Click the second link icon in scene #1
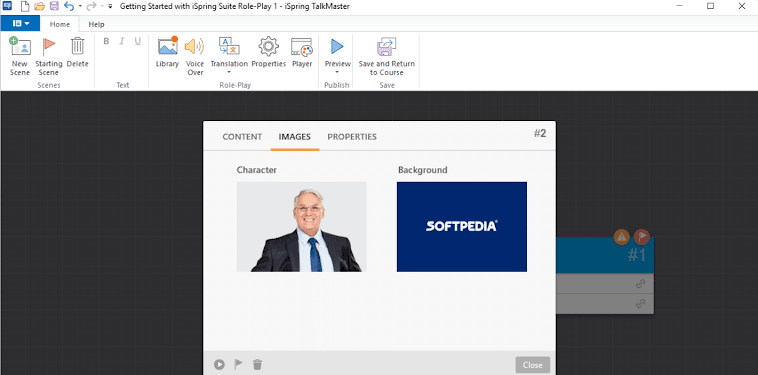 641,304
